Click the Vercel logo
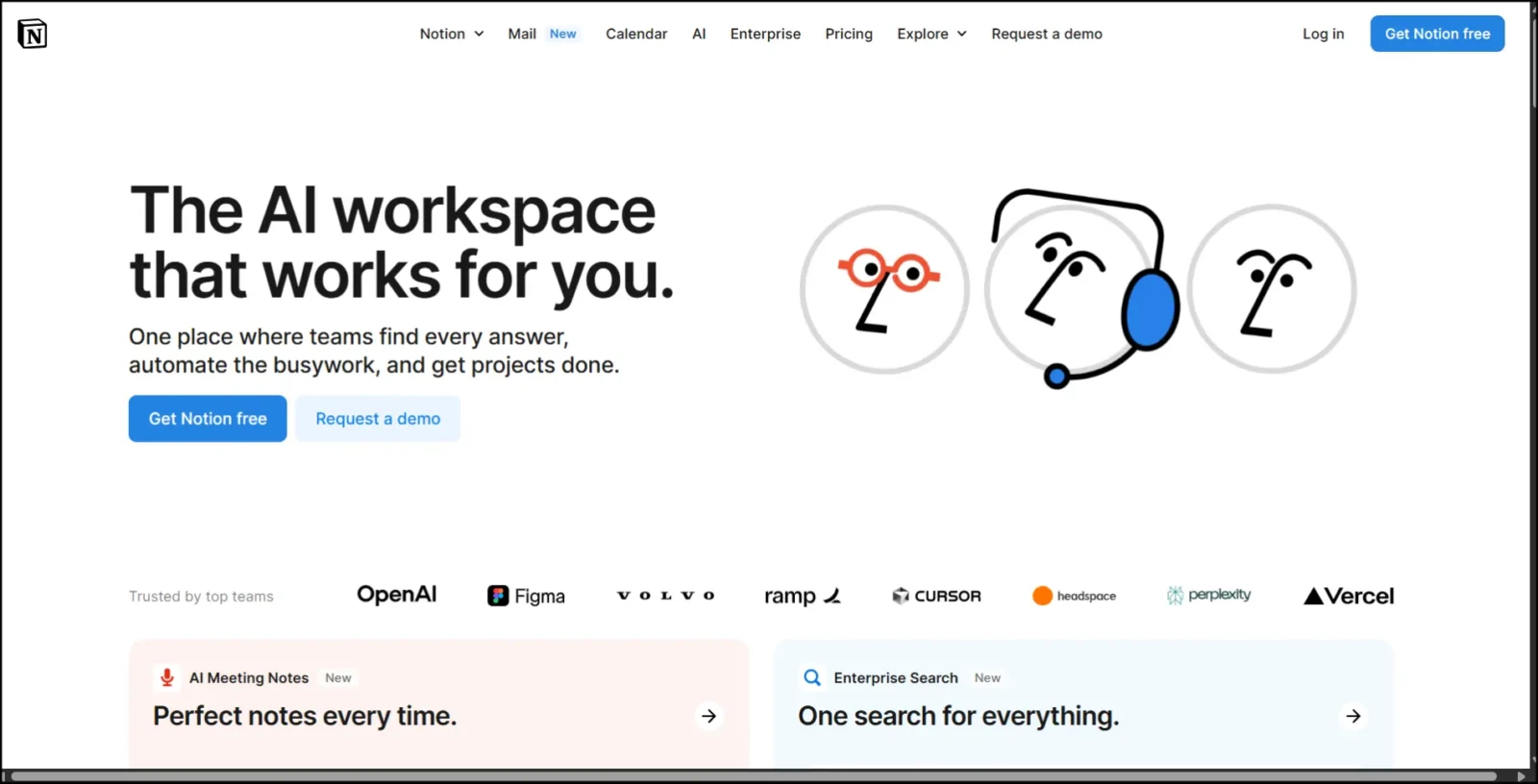This screenshot has width=1538, height=784. pos(1349,596)
